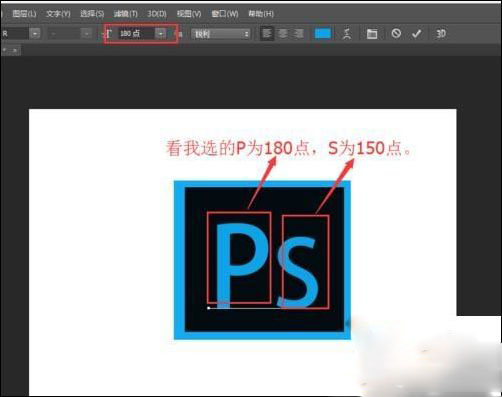Commit current text edits with checkmark
502x397 pixels.
(x=416, y=34)
